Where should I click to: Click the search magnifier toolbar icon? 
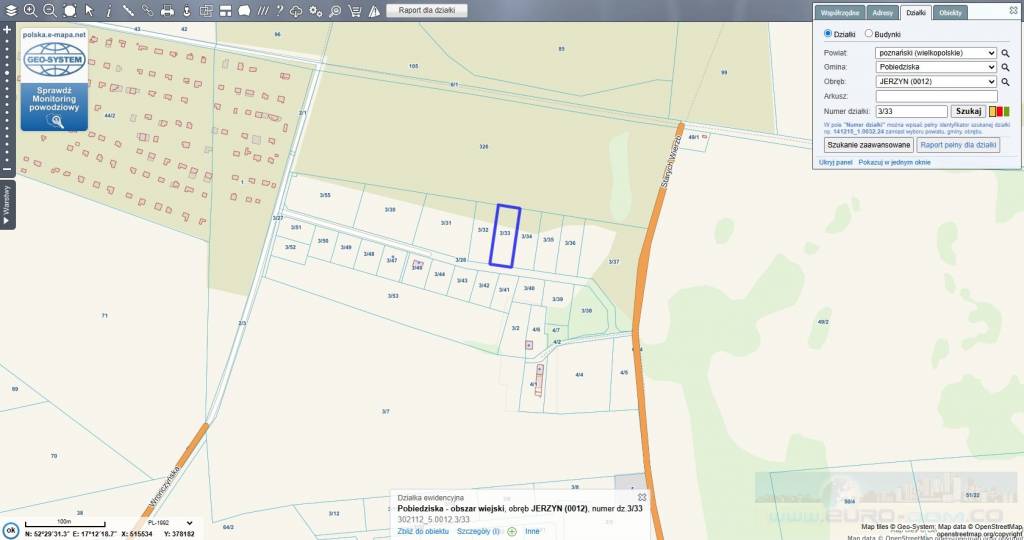click(335, 10)
